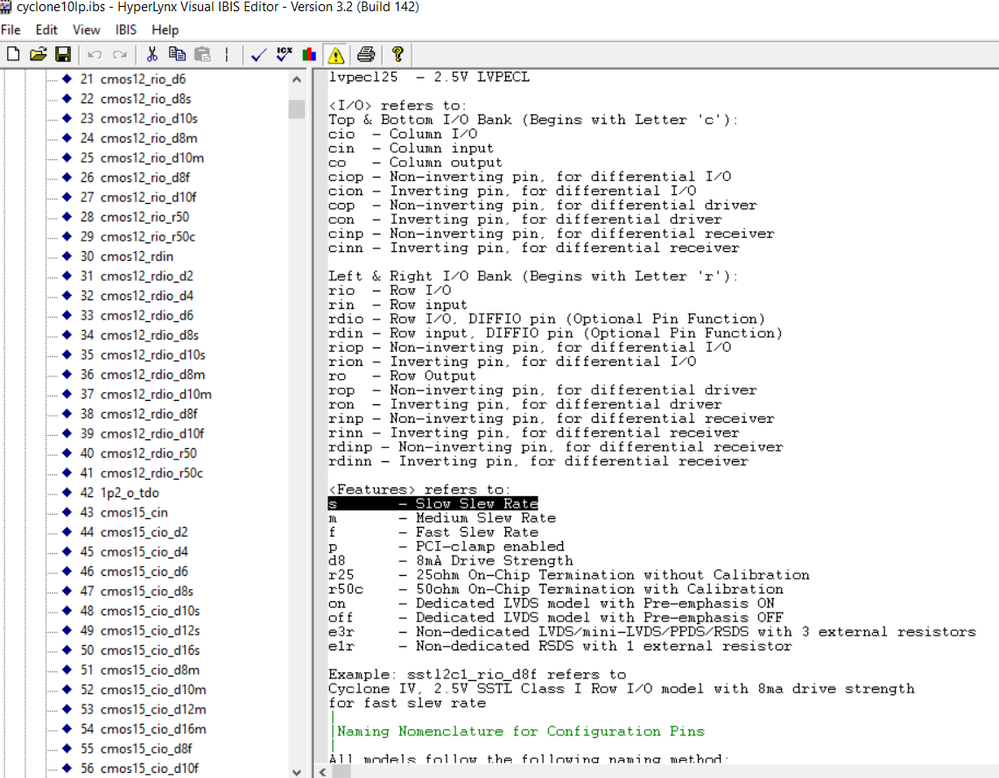Open help with question mark icon

pos(398,54)
